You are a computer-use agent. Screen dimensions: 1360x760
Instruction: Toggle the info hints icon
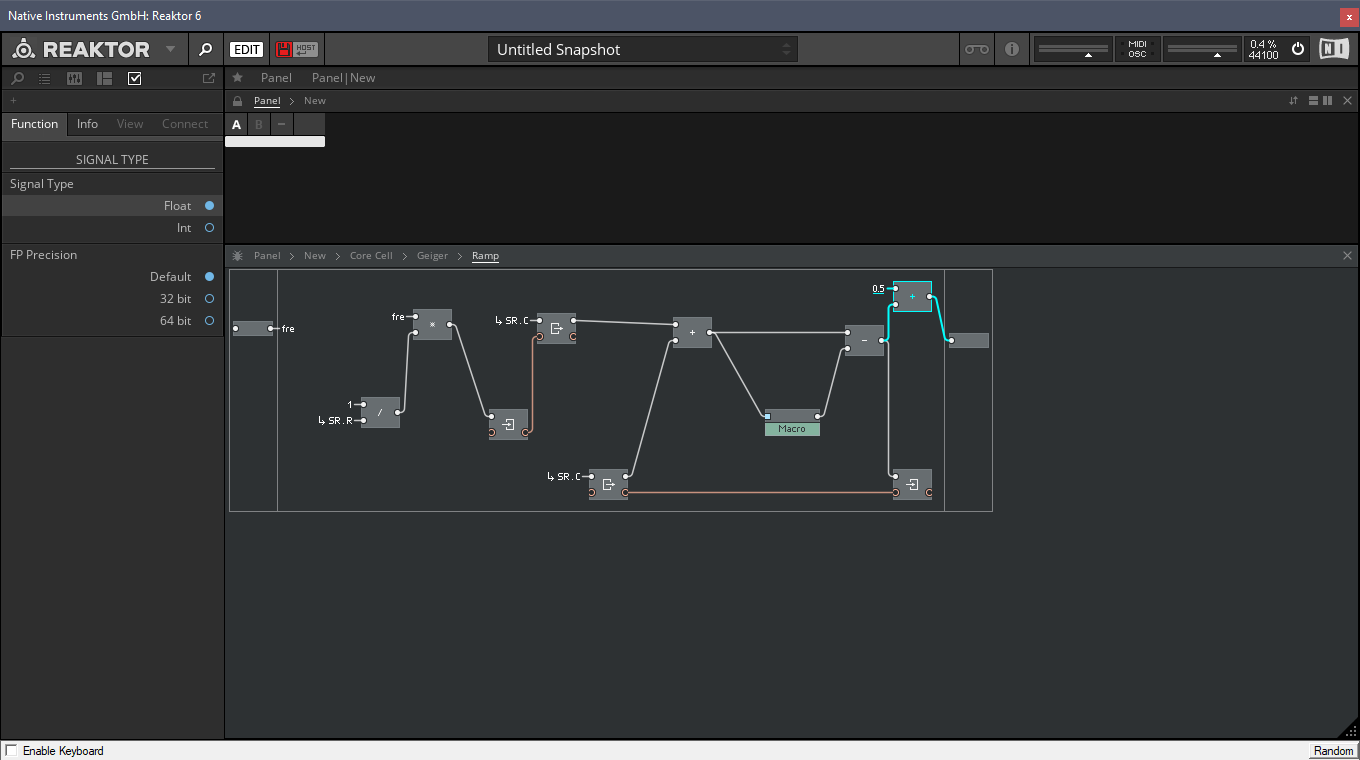(x=1012, y=49)
